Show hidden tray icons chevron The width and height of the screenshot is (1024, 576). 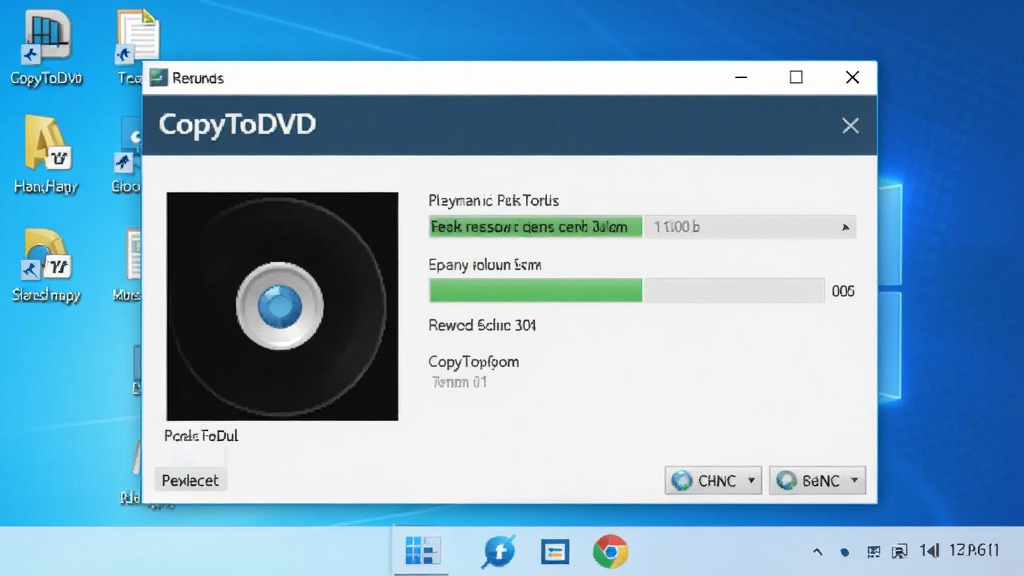(818, 552)
